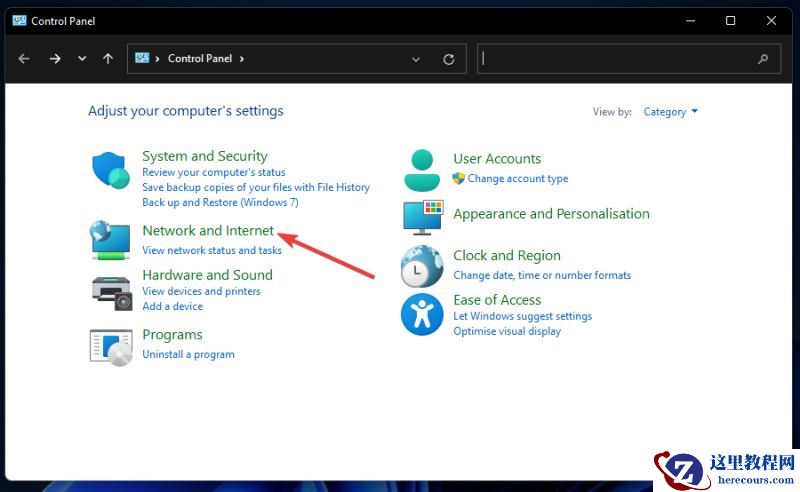
Task: Click Change date, time or number formats
Action: [542, 275]
